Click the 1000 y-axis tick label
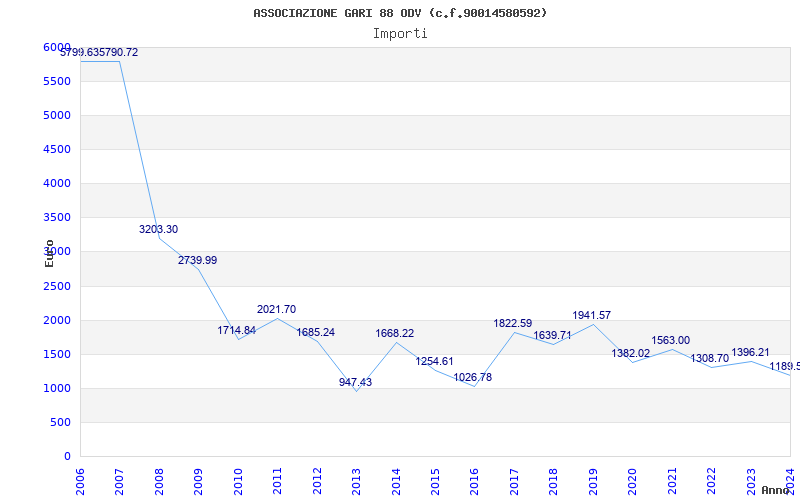This screenshot has width=800, height=500. click(x=57, y=388)
